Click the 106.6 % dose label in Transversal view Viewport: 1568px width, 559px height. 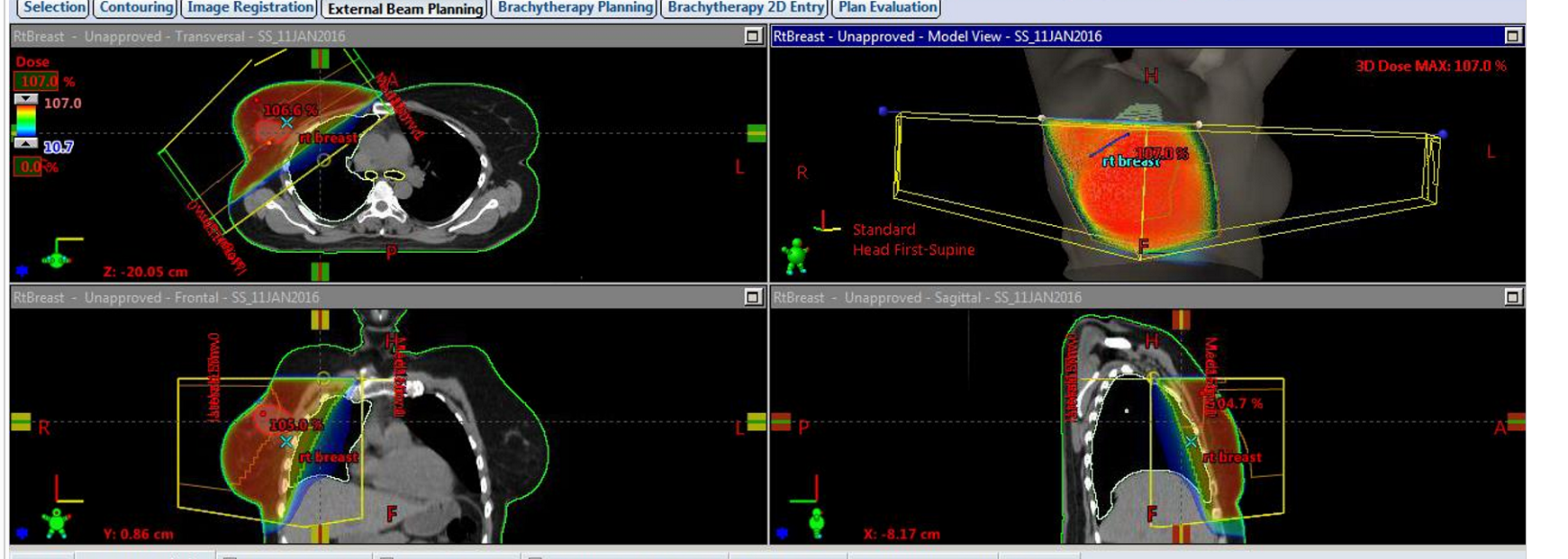[x=290, y=110]
